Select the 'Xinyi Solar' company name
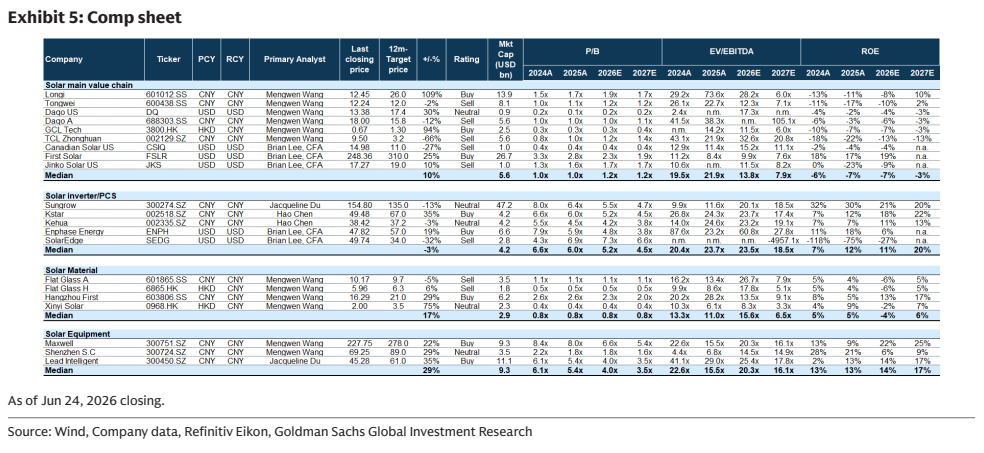Viewport: 984px width, 453px height. click(65, 306)
